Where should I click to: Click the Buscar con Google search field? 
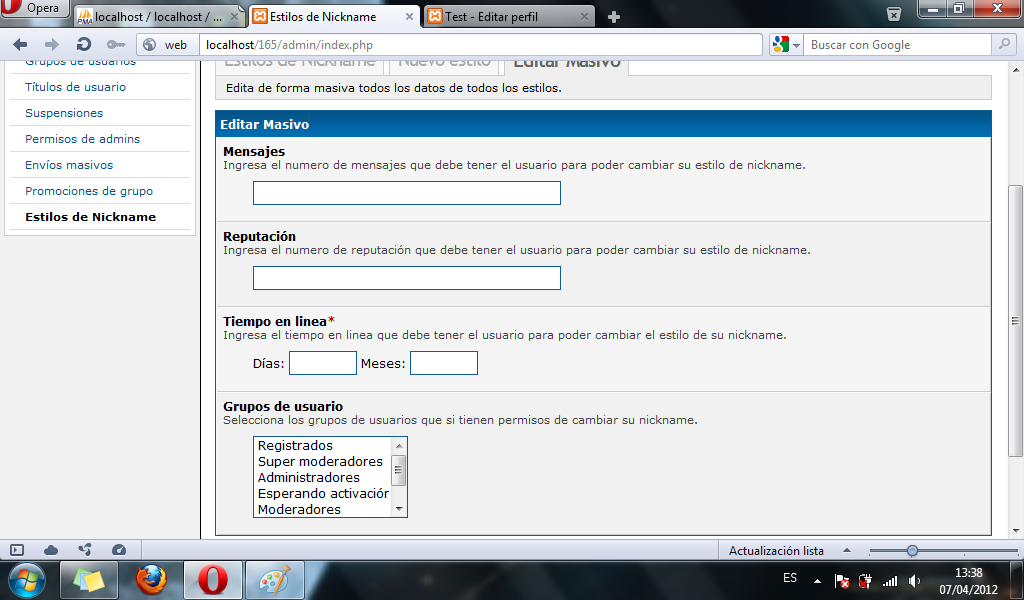(x=897, y=45)
